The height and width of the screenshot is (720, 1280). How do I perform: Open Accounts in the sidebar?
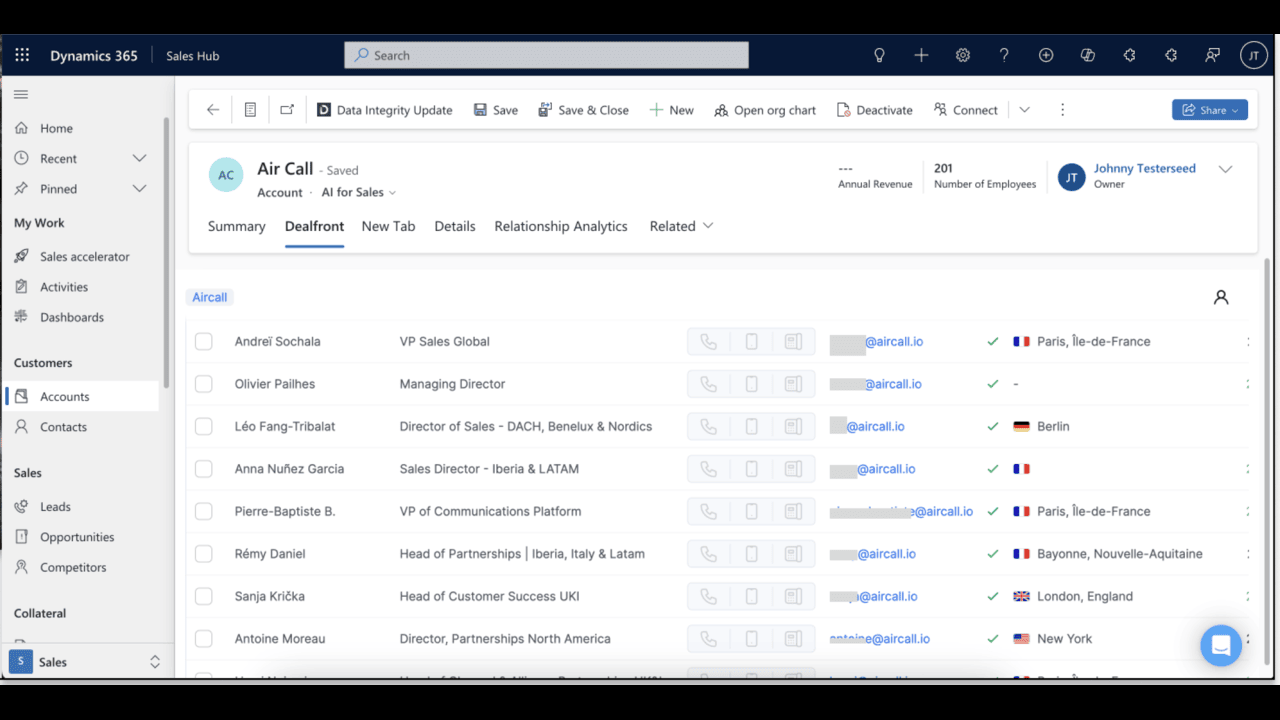[x=82, y=396]
